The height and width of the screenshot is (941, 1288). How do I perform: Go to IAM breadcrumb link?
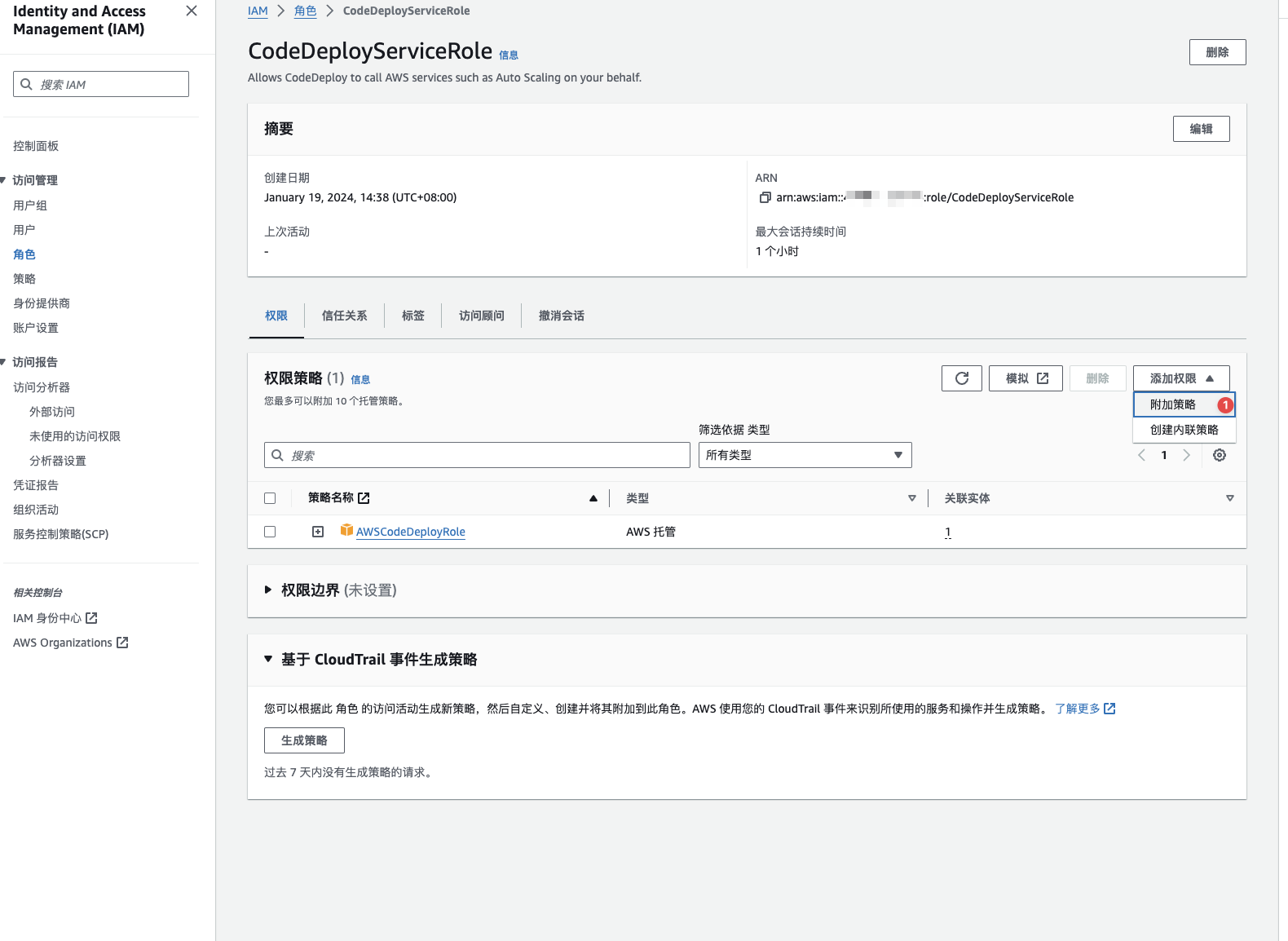pyautogui.click(x=258, y=11)
